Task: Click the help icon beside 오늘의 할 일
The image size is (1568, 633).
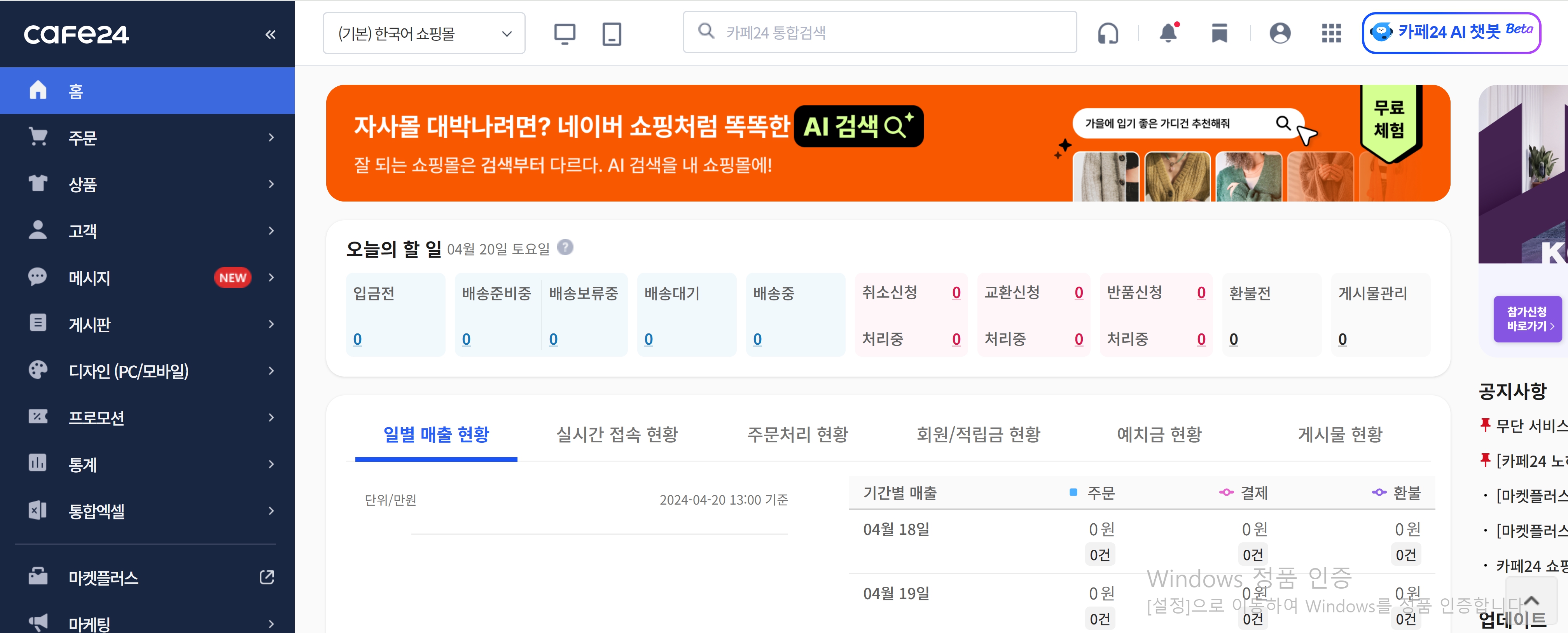Action: 565,247
